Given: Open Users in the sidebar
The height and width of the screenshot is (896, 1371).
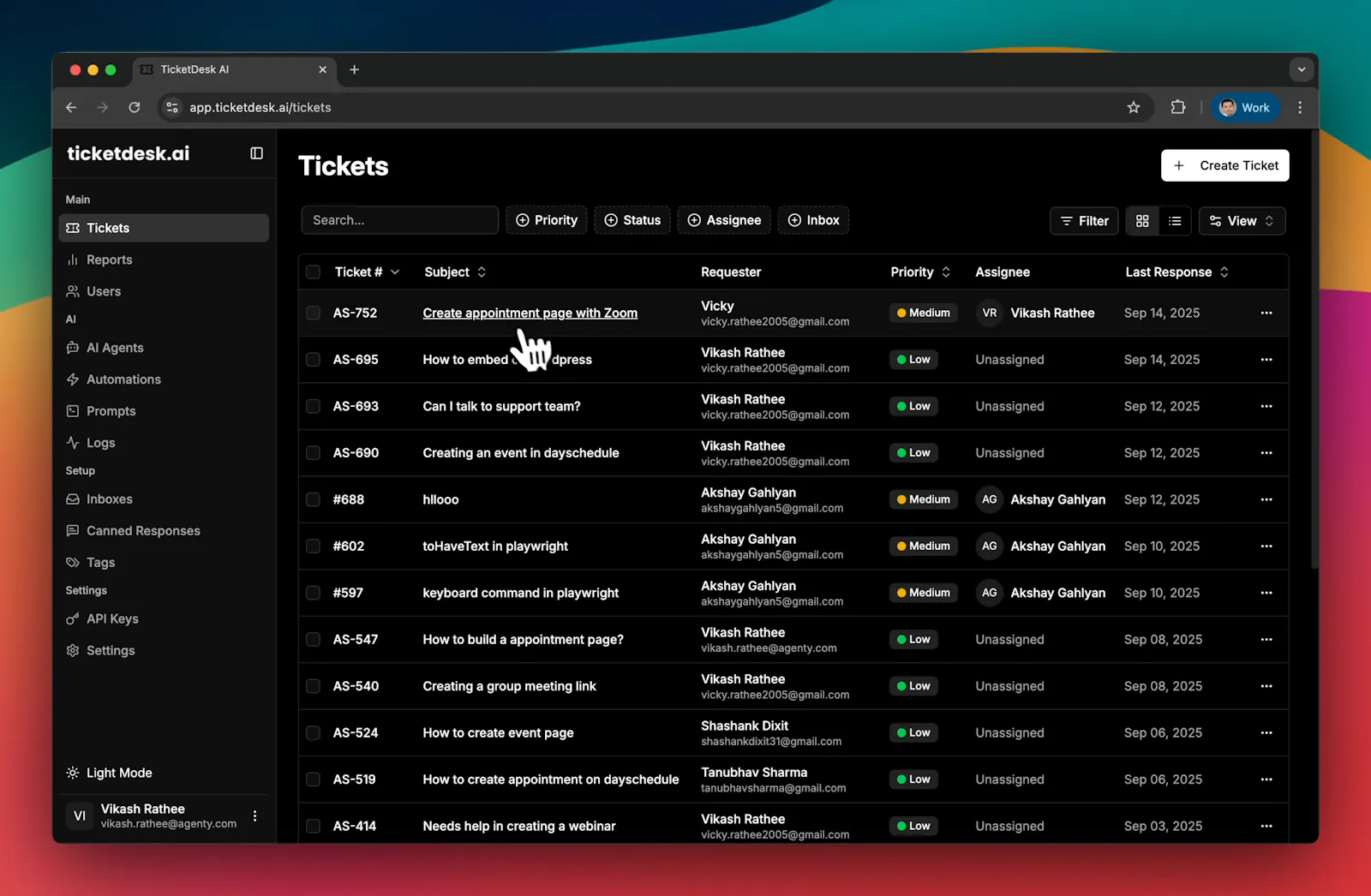Looking at the screenshot, I should [164, 291].
